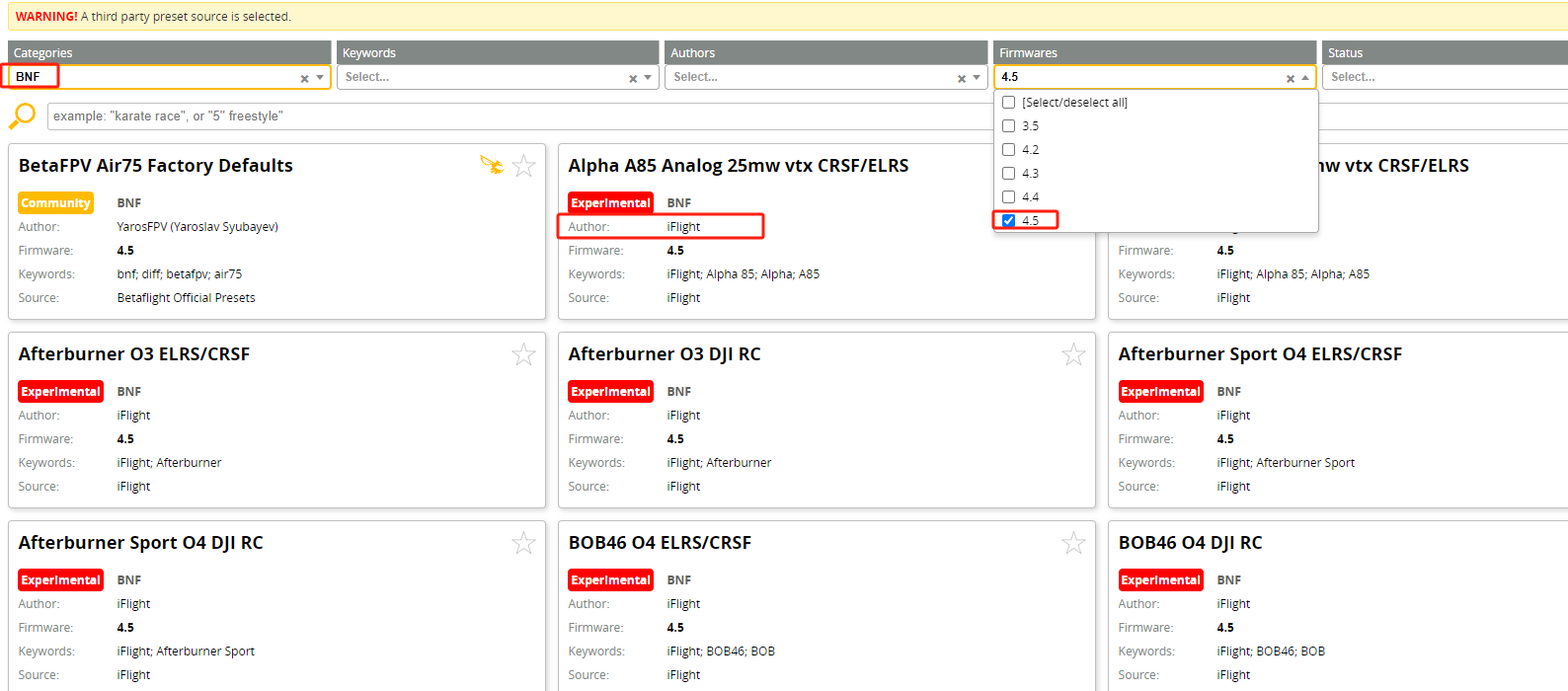Click source Betaflight Official Presets

click(x=186, y=298)
